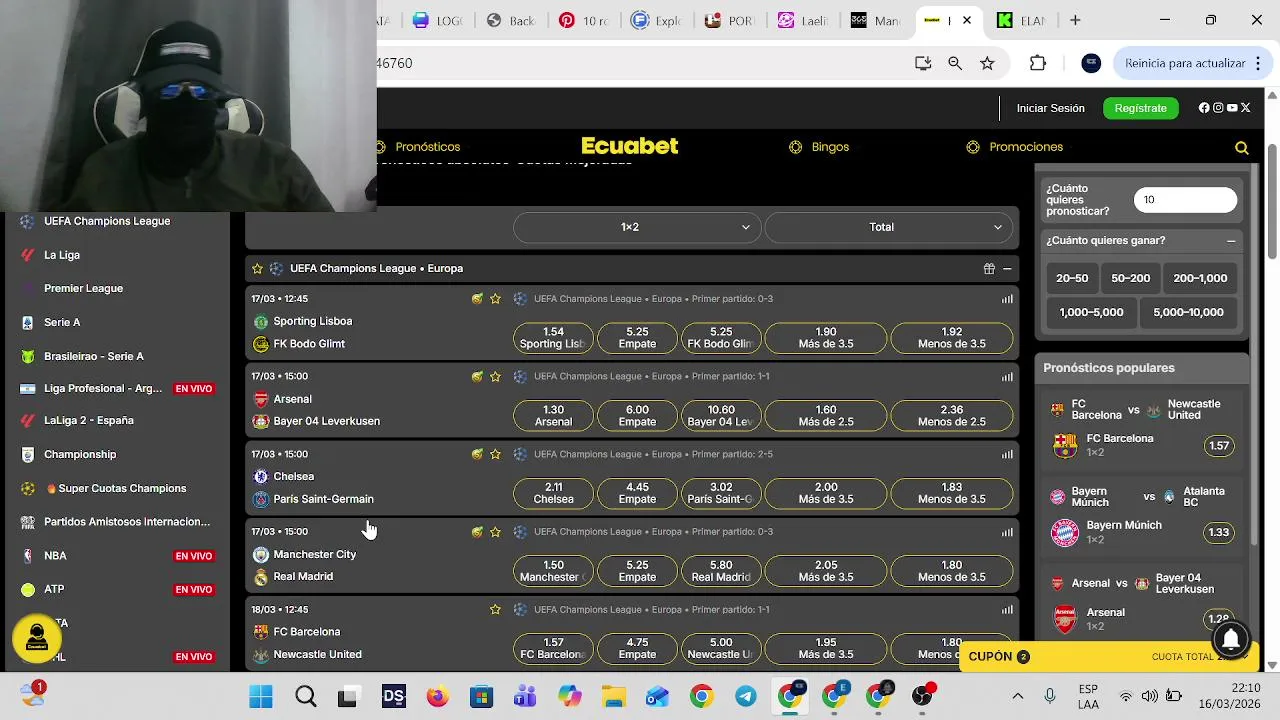The height and width of the screenshot is (720, 1280).
Task: Open Ecuabet's YouTube channel icon
Action: coord(1232,108)
